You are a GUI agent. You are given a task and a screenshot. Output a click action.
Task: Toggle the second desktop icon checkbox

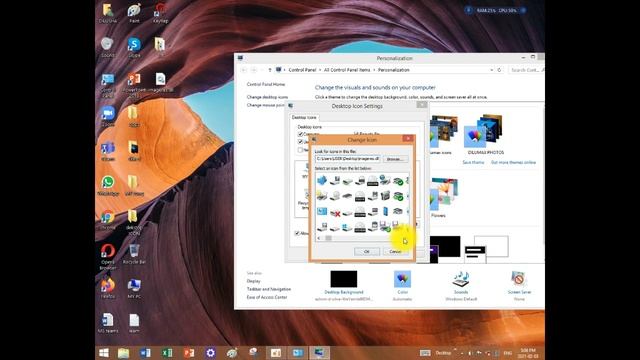click(x=300, y=142)
